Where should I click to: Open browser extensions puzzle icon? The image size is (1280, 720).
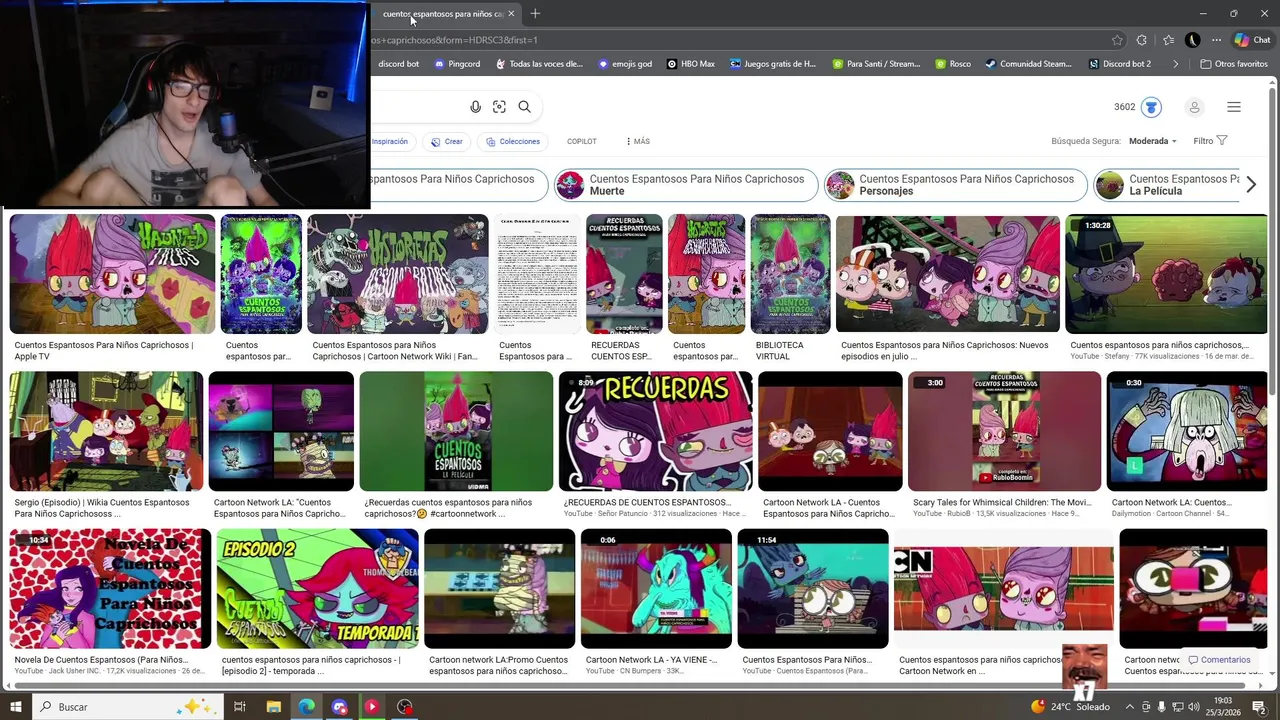coord(1142,40)
